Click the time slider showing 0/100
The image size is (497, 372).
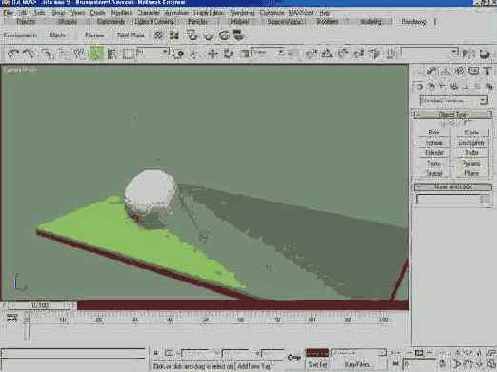click(40, 305)
